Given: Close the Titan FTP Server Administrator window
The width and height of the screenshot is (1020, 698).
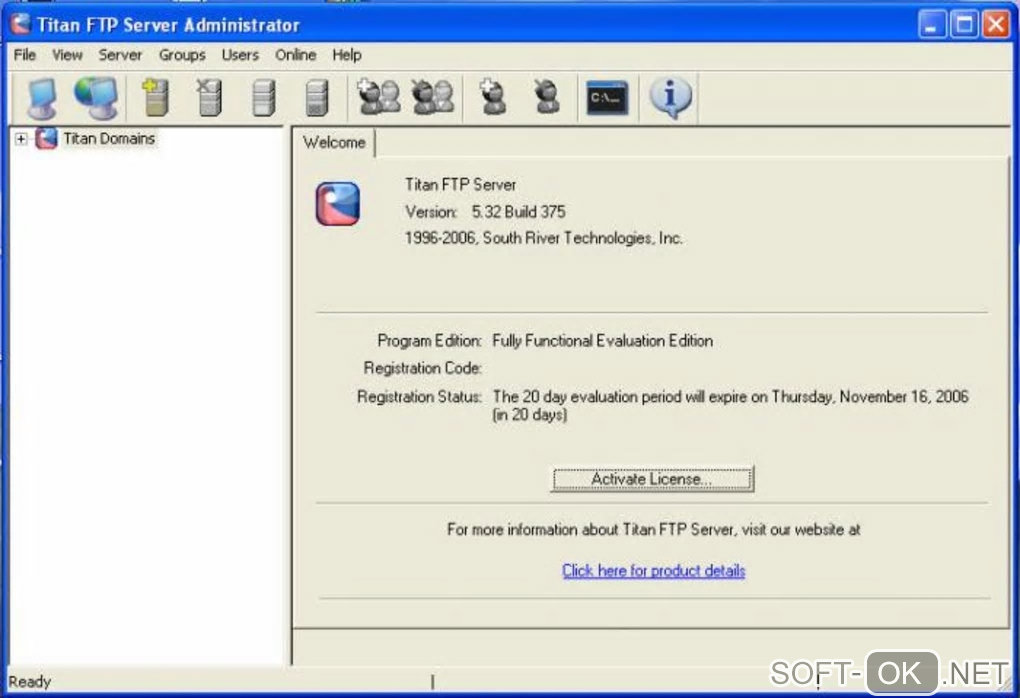Looking at the screenshot, I should (x=995, y=25).
